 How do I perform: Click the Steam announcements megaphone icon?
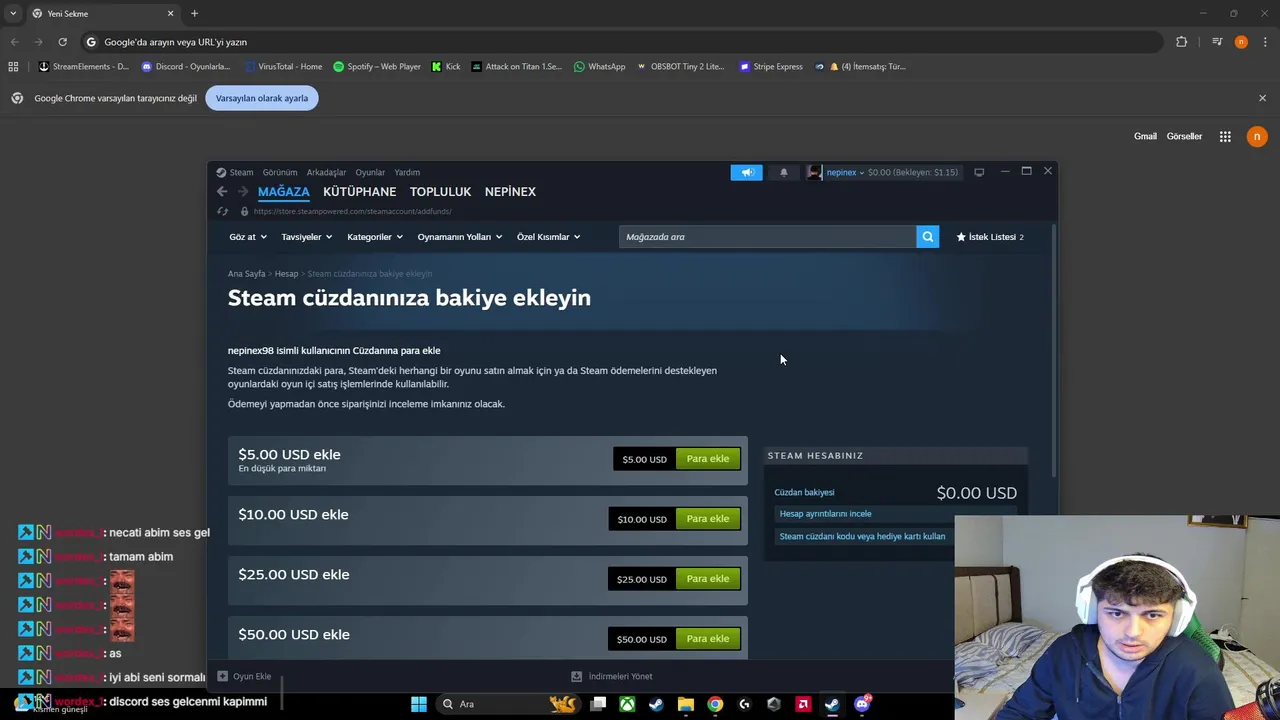(x=746, y=172)
